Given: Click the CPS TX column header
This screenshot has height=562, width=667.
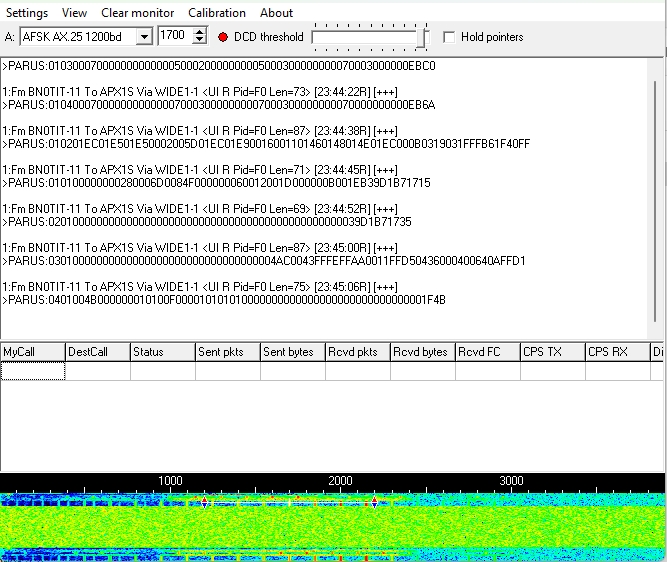Looking at the screenshot, I should click(553, 352).
